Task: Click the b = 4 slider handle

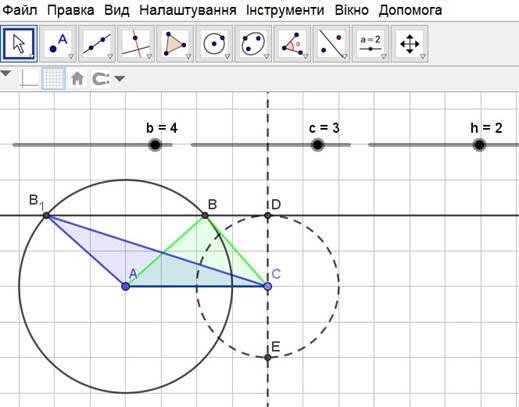Action: click(x=155, y=145)
